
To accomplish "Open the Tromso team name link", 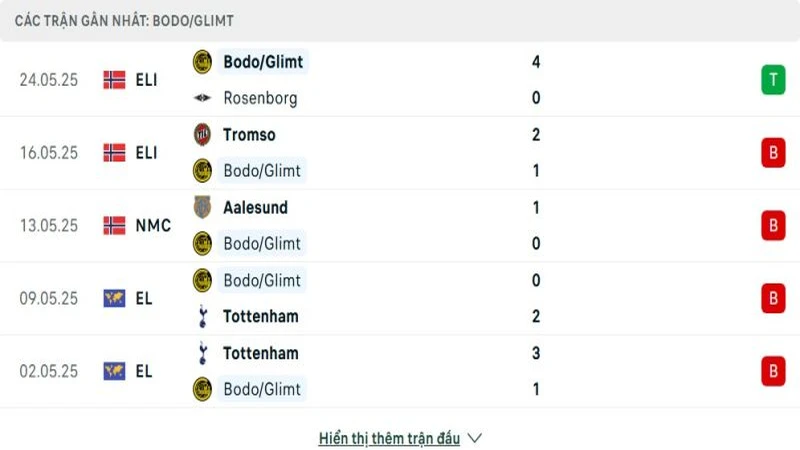I will pyautogui.click(x=249, y=134).
